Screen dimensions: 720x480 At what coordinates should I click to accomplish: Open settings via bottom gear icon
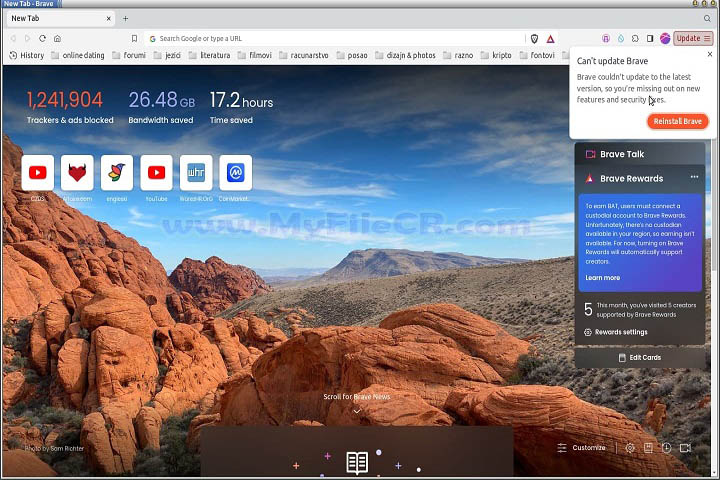coord(630,448)
